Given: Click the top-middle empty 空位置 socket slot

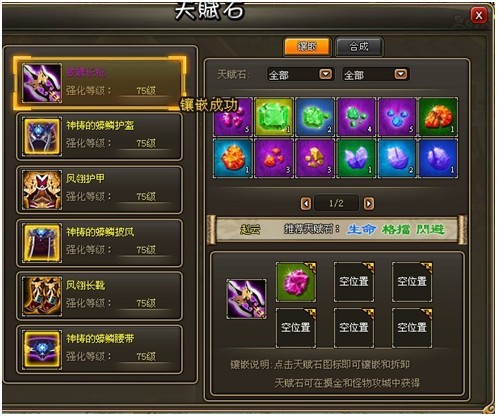Looking at the screenshot, I should 354,282.
